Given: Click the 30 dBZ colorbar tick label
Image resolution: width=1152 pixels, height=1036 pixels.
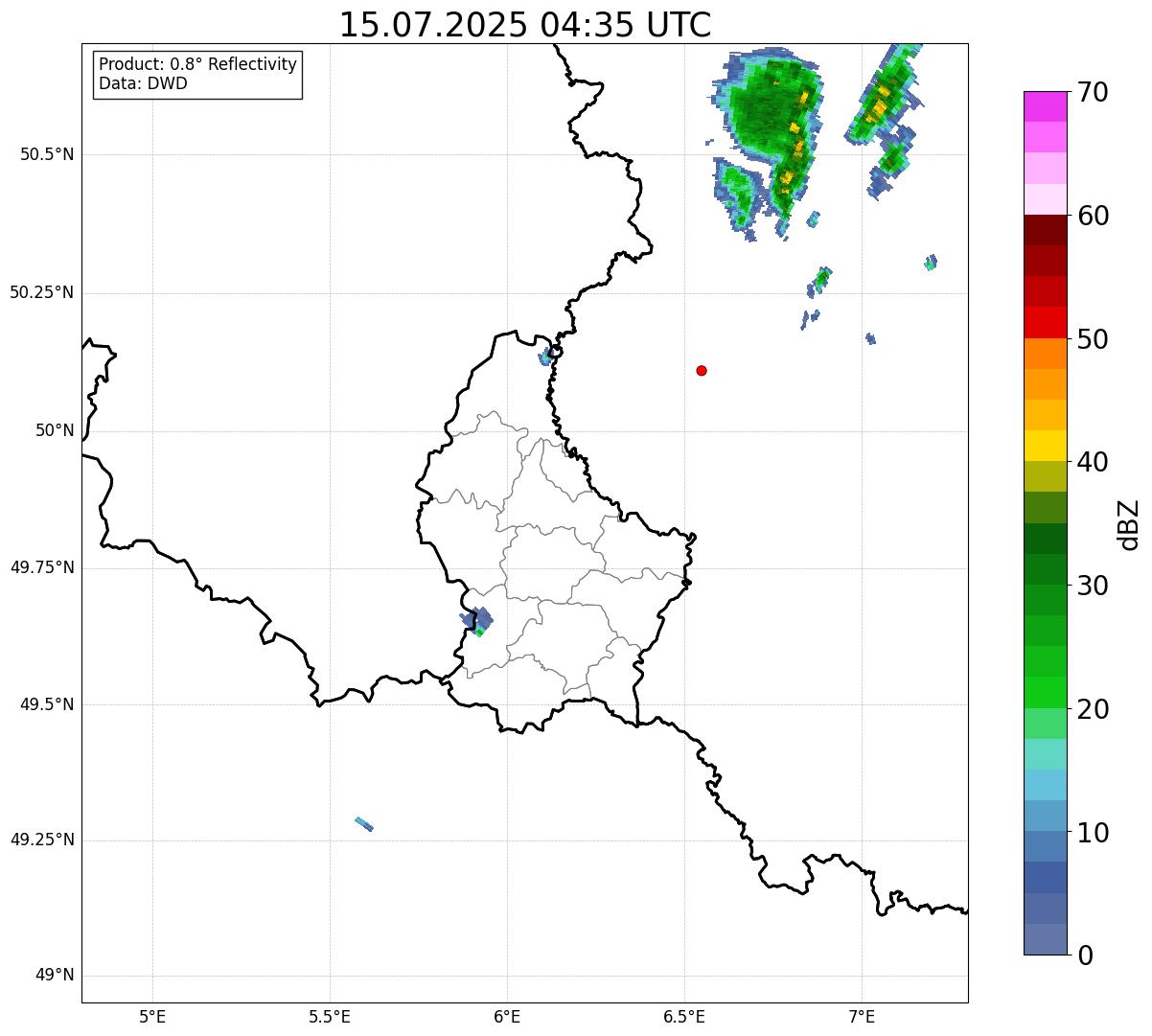Looking at the screenshot, I should pos(1092,586).
